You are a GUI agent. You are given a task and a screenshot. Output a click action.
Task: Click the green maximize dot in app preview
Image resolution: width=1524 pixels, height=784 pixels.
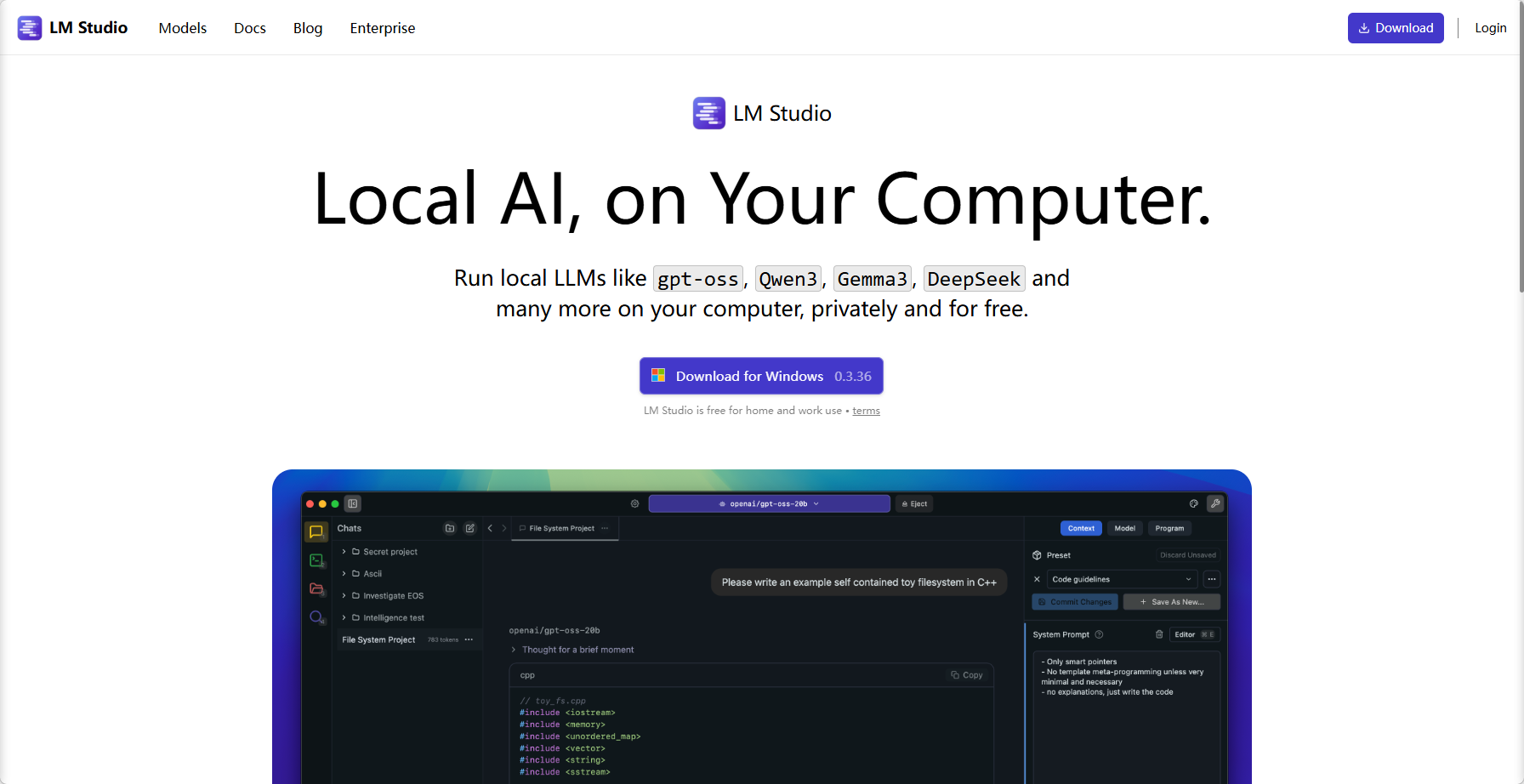pos(335,504)
